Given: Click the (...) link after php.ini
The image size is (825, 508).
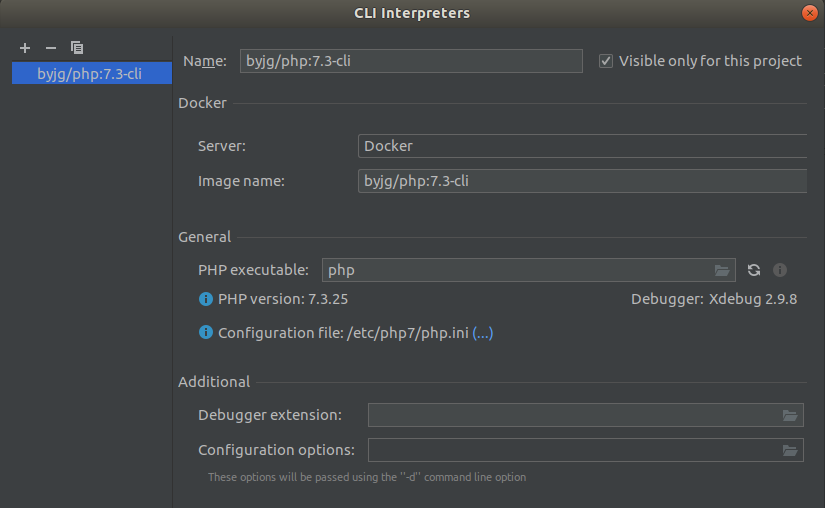Looking at the screenshot, I should tap(483, 333).
